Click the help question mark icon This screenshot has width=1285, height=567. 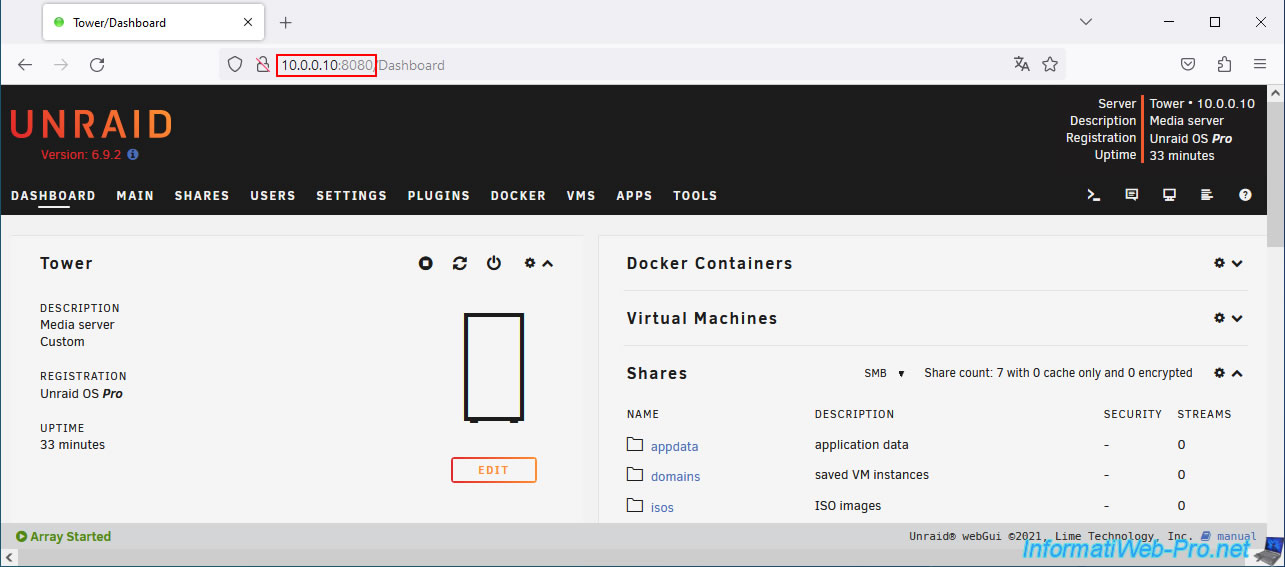(1245, 195)
